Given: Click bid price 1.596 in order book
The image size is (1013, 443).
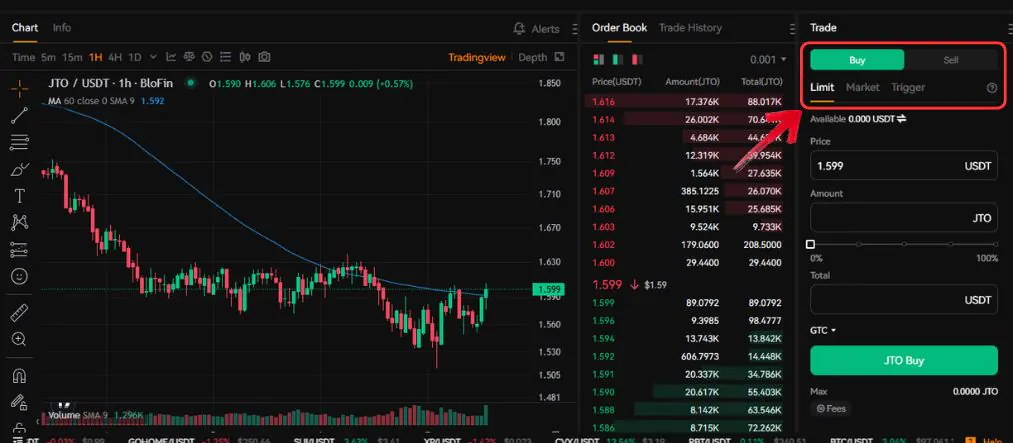Looking at the screenshot, I should tap(603, 320).
